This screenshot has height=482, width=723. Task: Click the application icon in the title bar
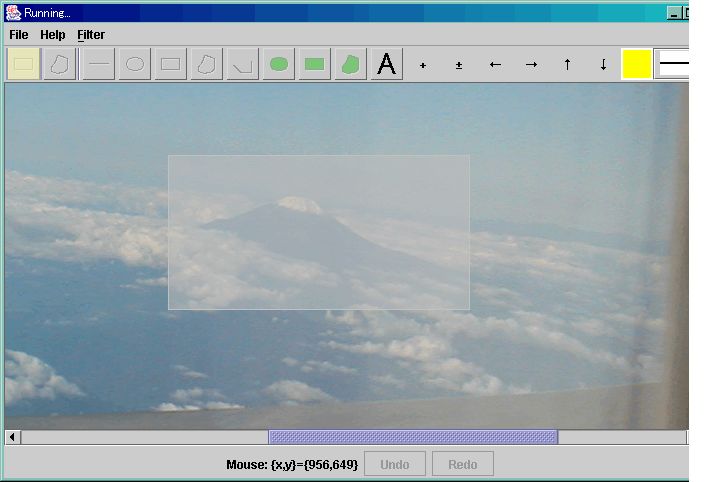click(13, 13)
